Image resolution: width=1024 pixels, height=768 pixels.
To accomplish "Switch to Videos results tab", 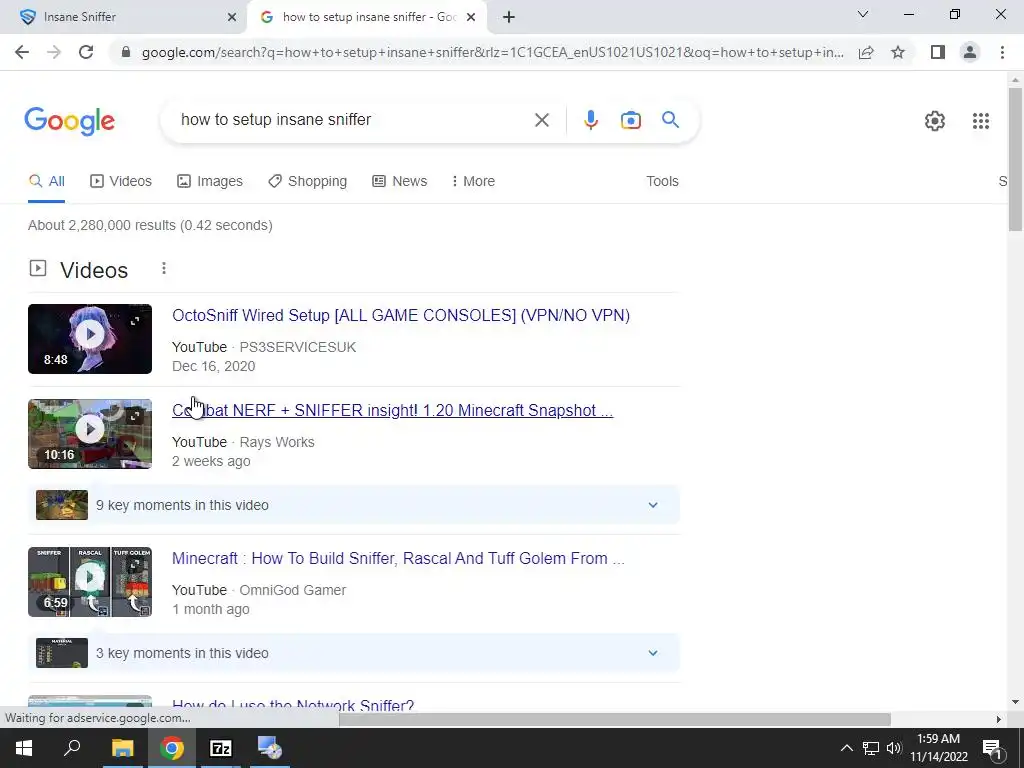I will click(121, 182).
